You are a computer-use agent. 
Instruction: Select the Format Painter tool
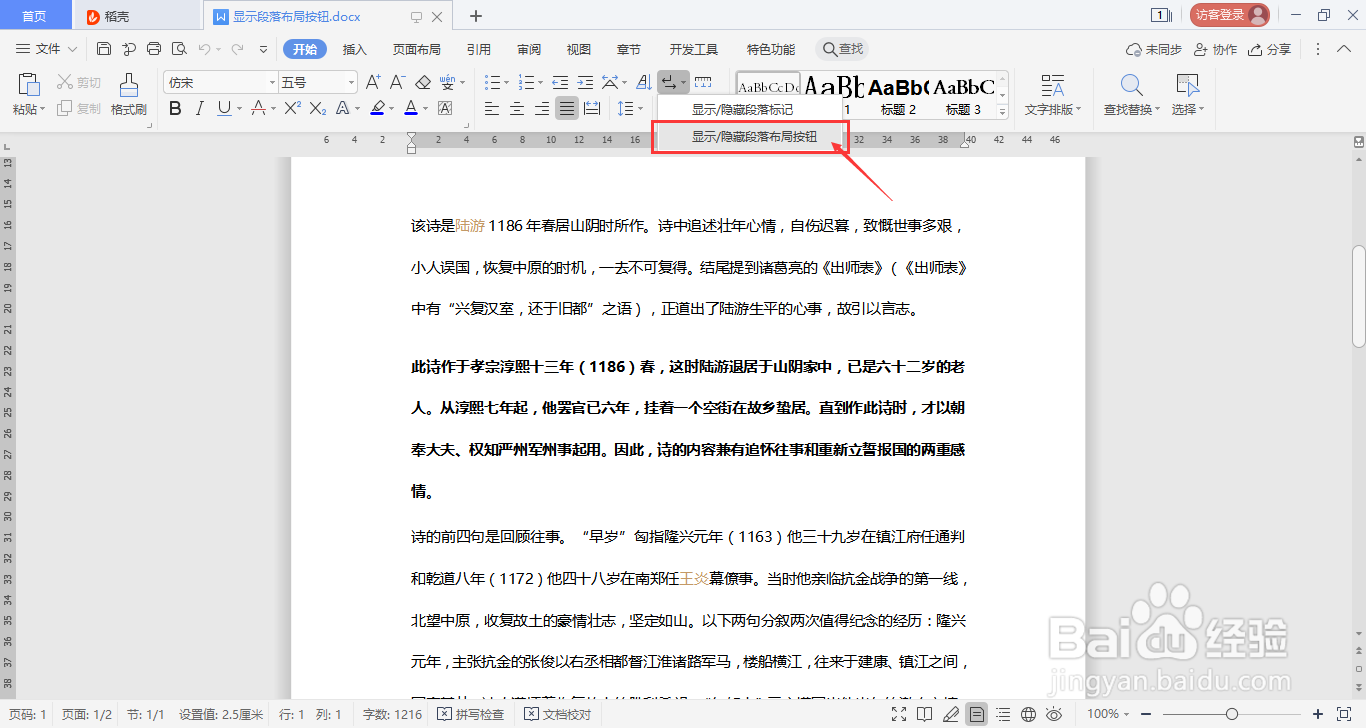click(x=128, y=95)
